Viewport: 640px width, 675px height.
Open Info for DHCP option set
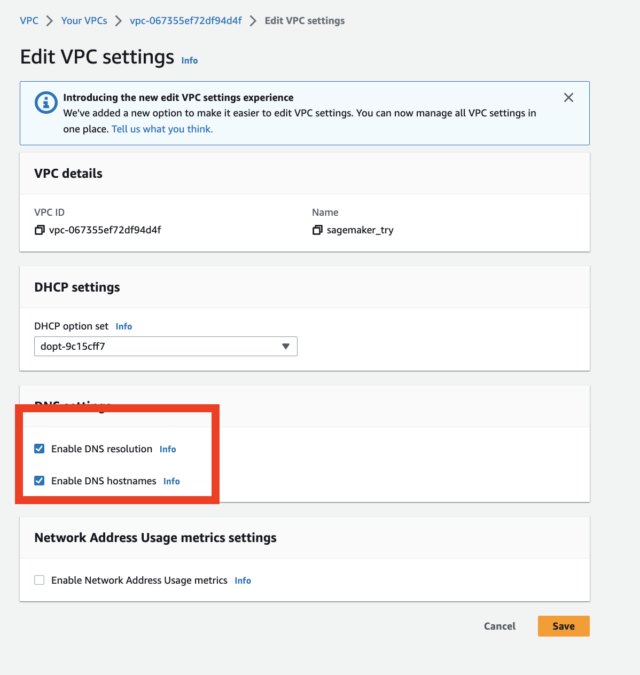click(124, 326)
